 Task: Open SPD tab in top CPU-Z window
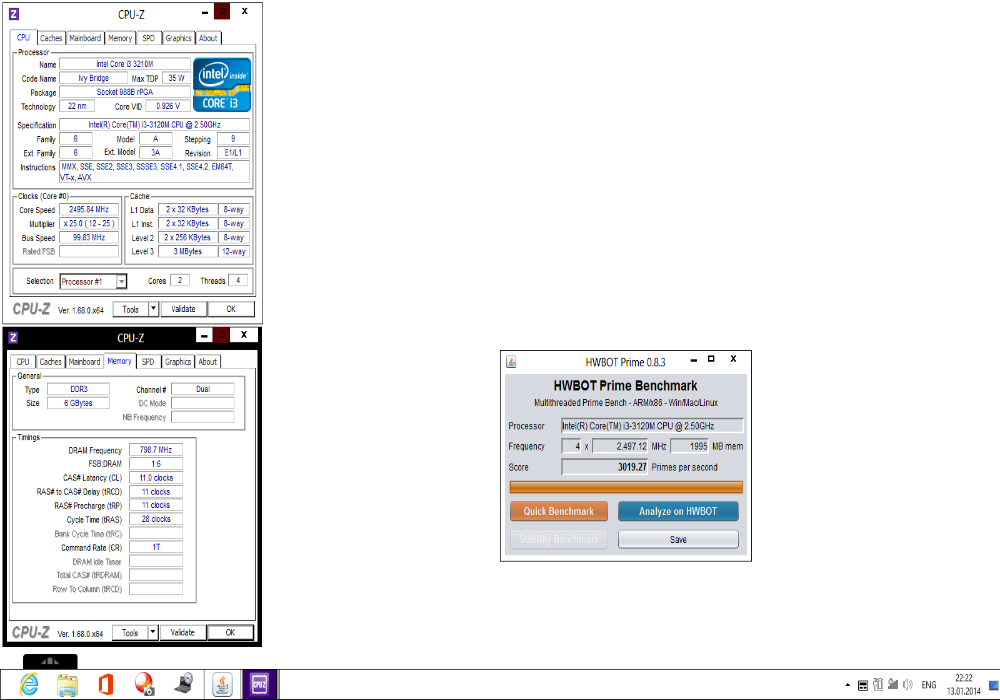point(149,38)
